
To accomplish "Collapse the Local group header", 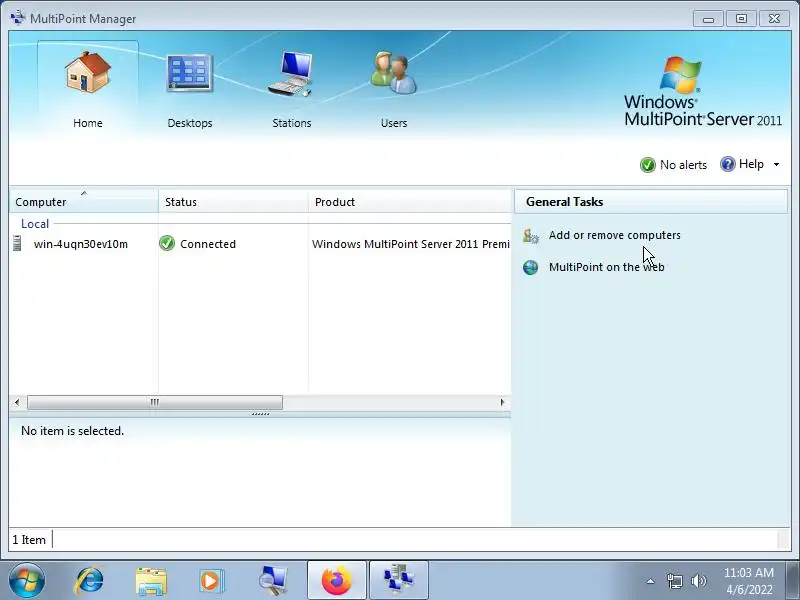I will 35,223.
